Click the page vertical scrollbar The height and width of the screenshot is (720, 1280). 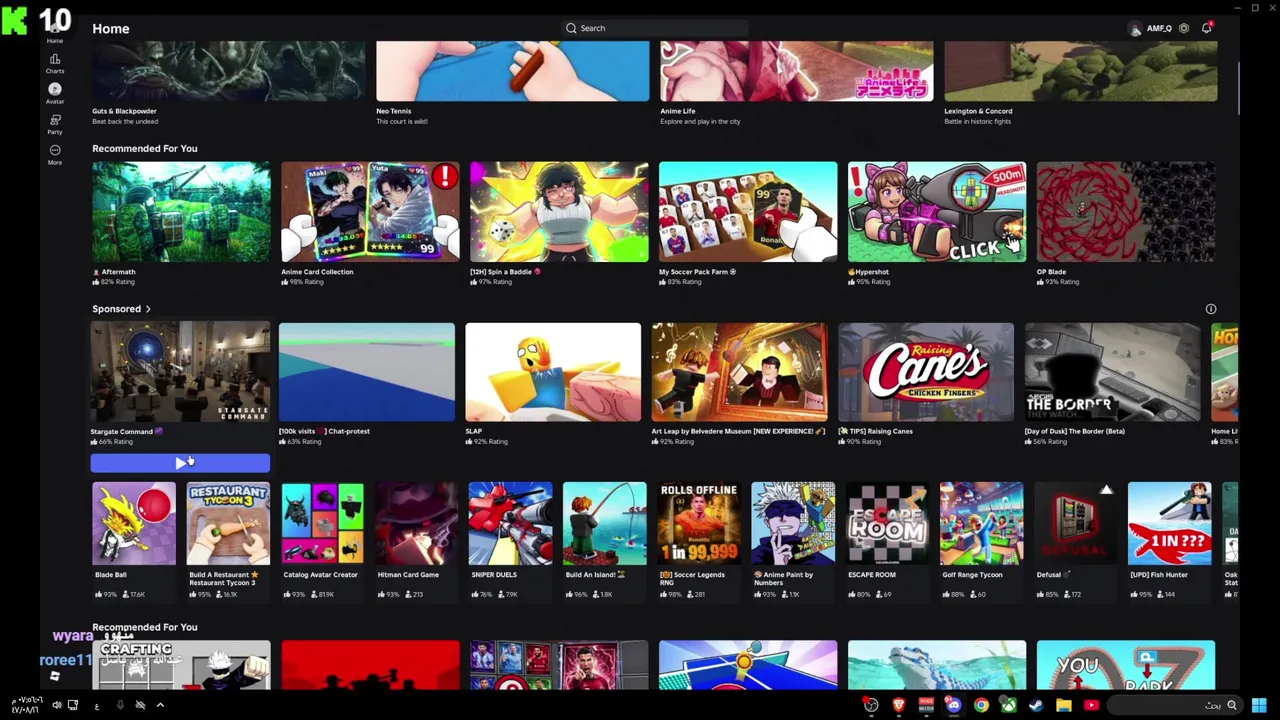1238,90
